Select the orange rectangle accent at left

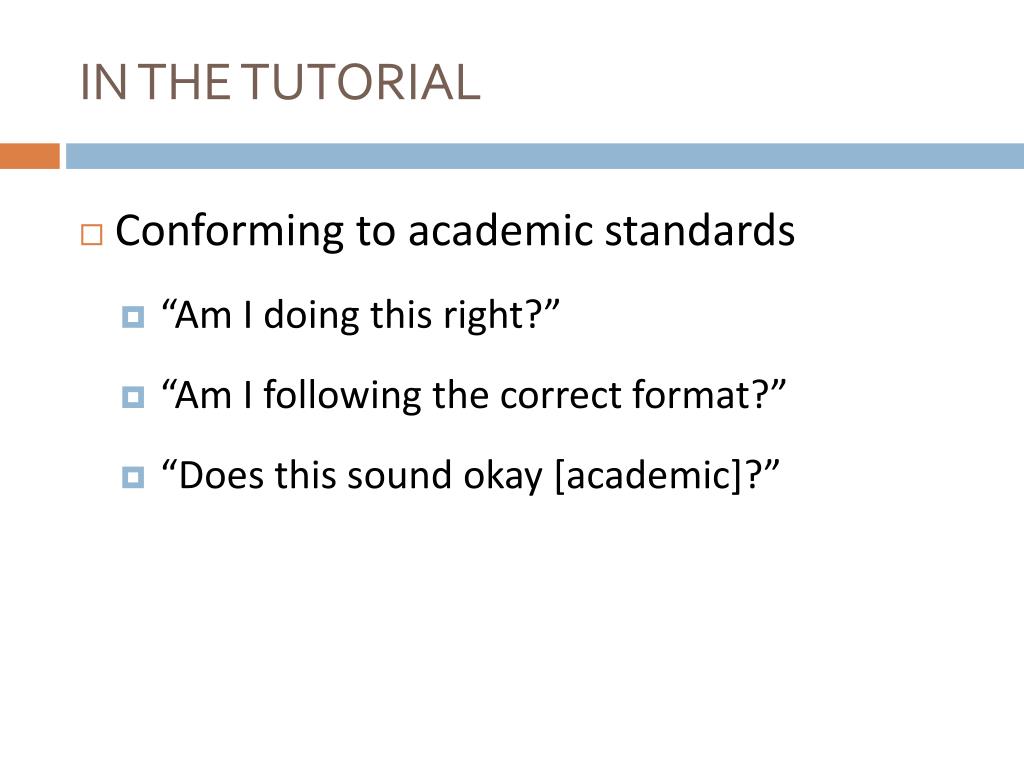click(x=29, y=156)
